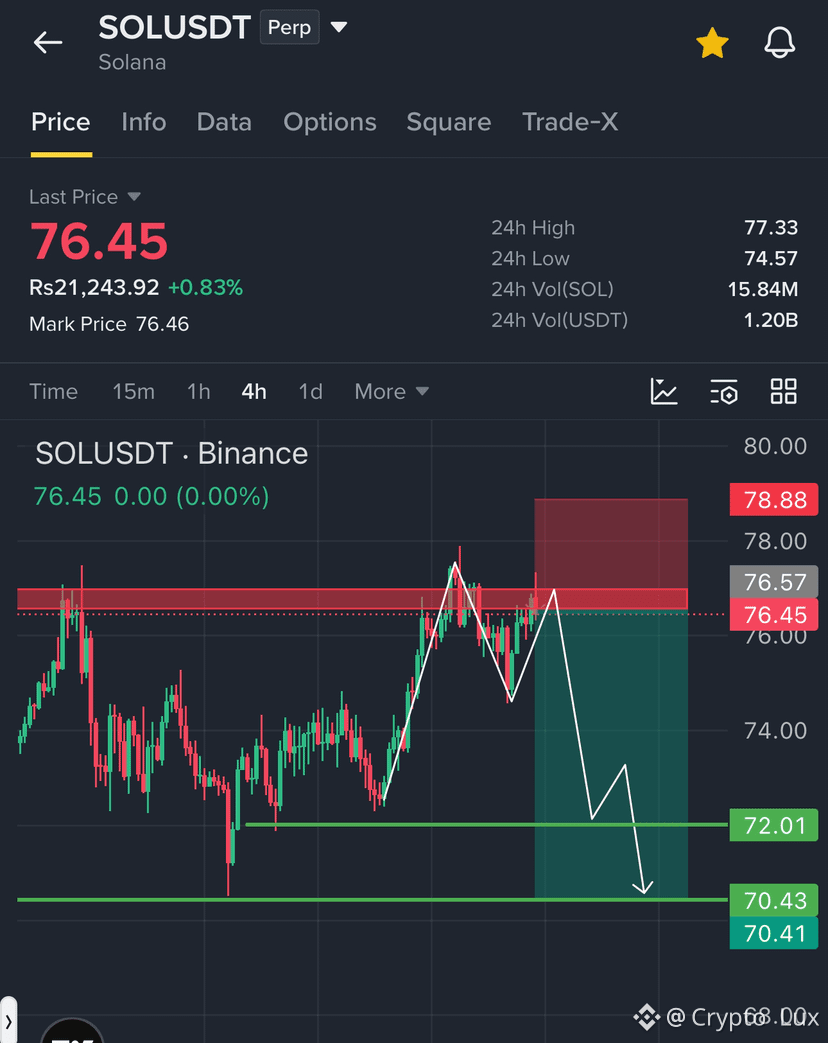Open the chart layout grid icon
The height and width of the screenshot is (1043, 828).
783,391
